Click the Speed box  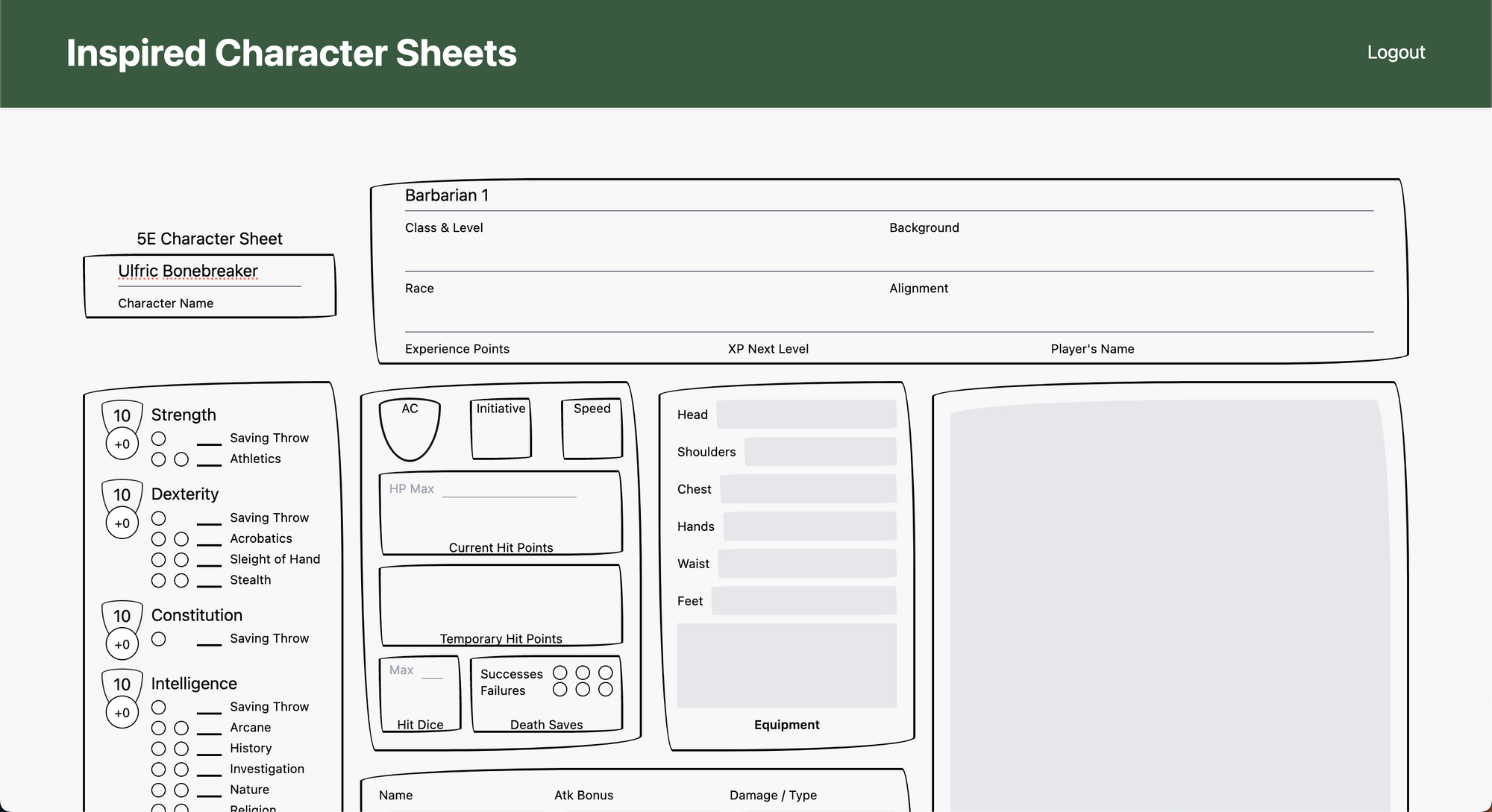(592, 431)
